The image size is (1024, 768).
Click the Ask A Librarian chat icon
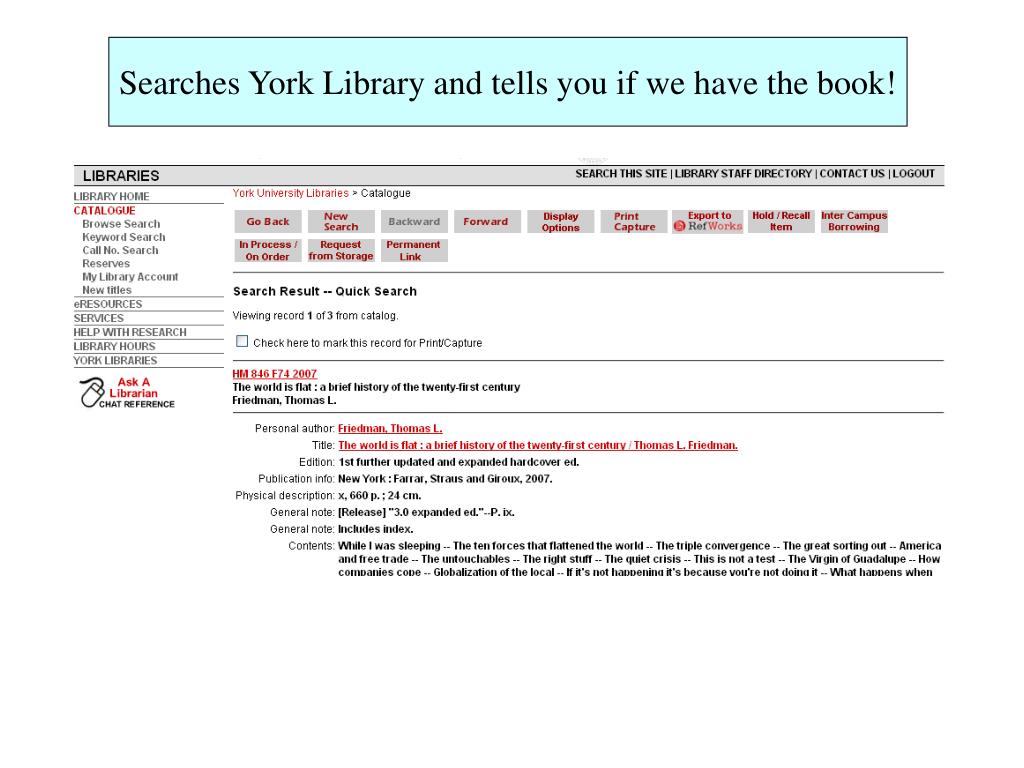[127, 392]
